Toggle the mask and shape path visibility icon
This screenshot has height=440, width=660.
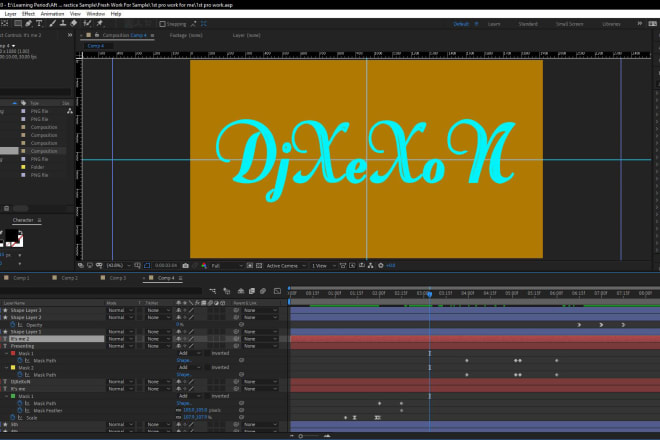click(x=147, y=266)
